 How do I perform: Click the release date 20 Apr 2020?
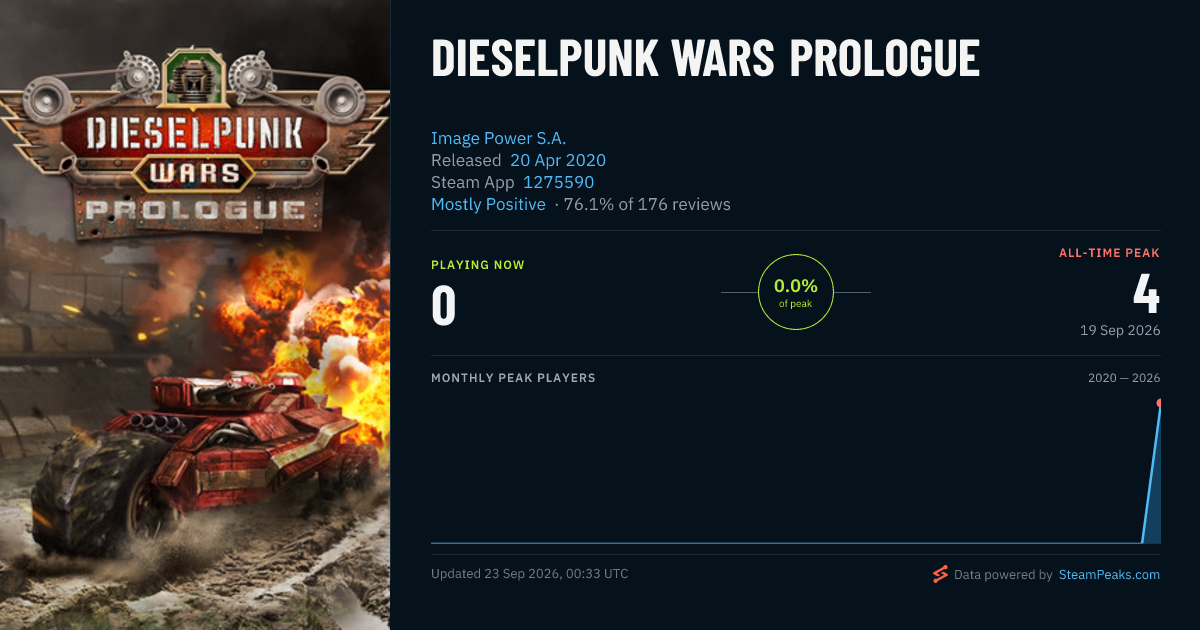point(558,160)
